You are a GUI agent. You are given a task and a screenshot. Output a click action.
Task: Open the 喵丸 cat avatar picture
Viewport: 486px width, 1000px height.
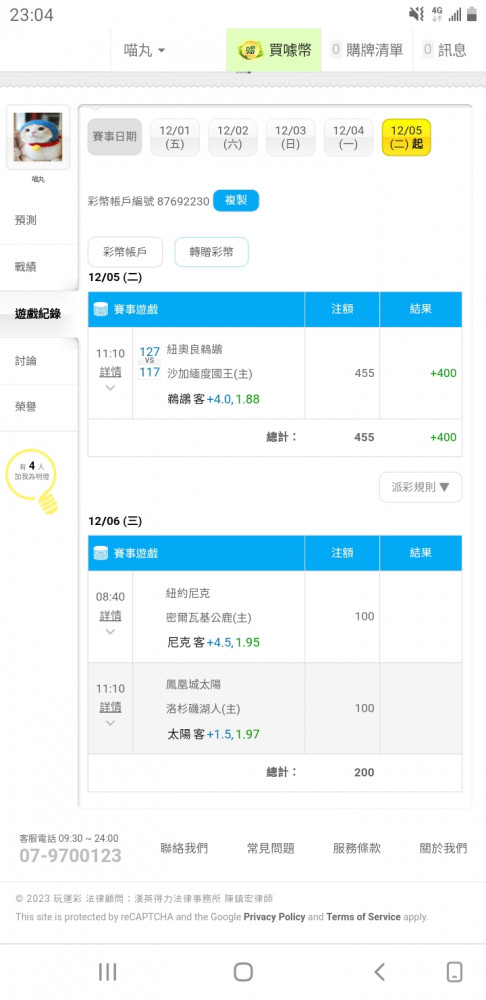[38, 137]
